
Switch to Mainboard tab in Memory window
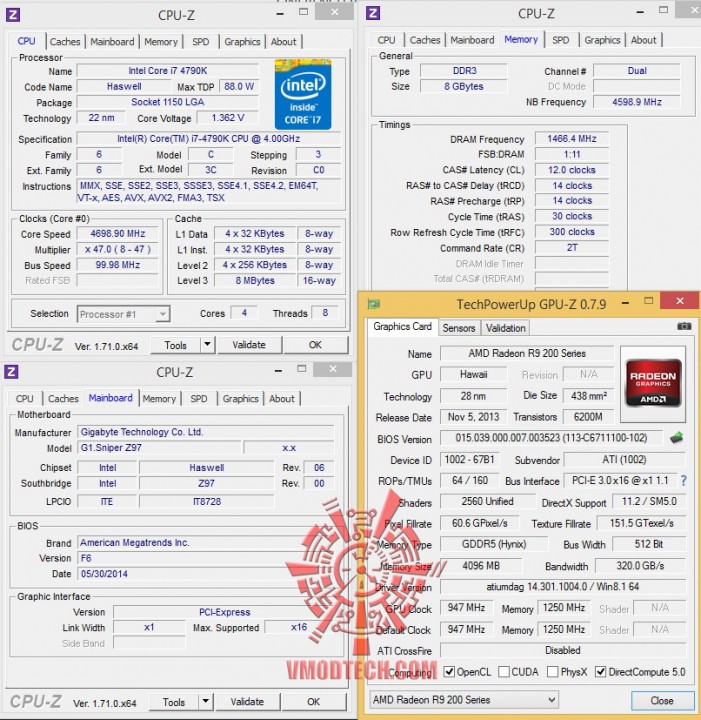[x=472, y=40]
